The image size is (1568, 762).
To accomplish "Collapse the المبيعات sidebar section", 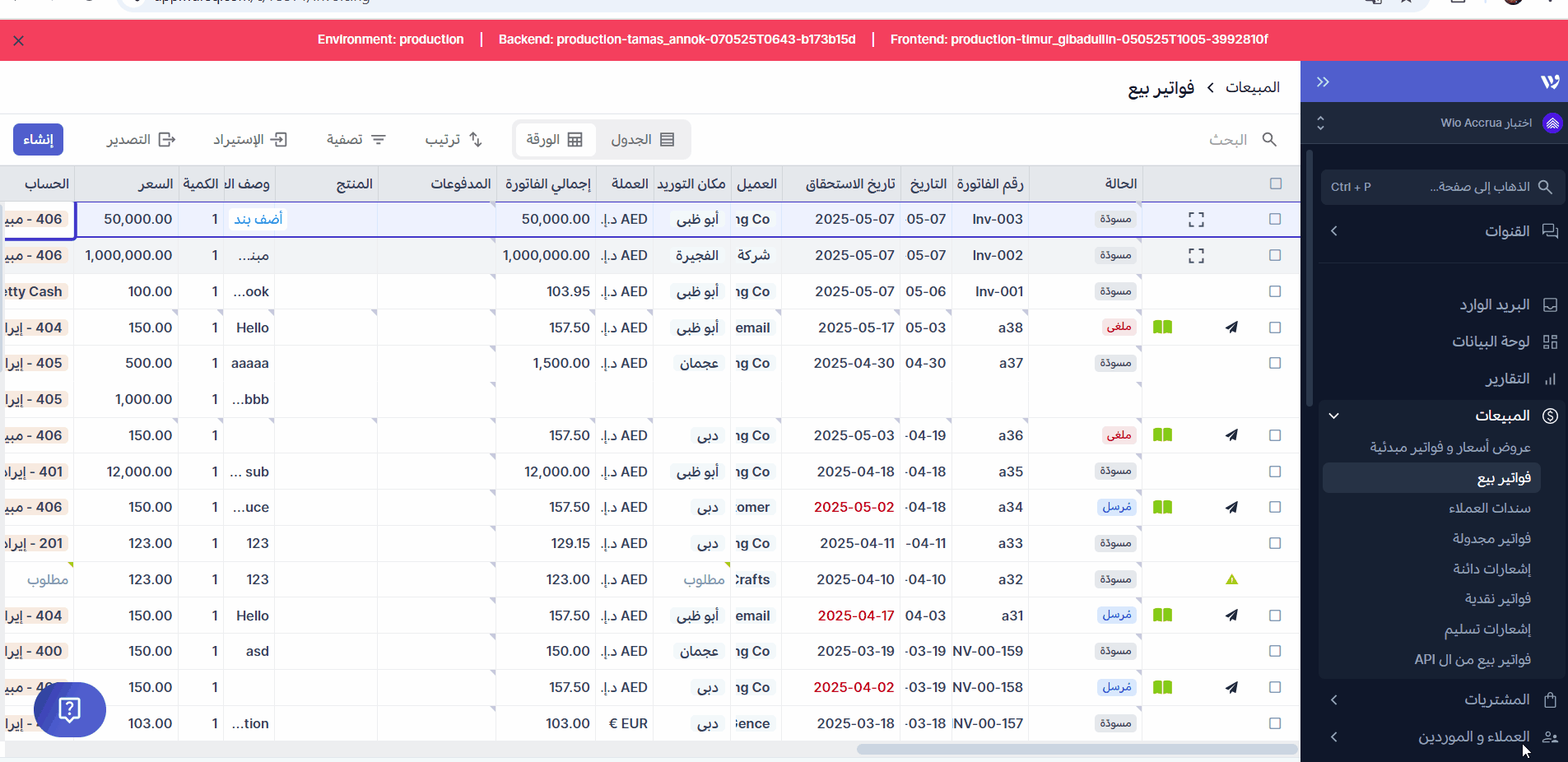I will [1334, 416].
